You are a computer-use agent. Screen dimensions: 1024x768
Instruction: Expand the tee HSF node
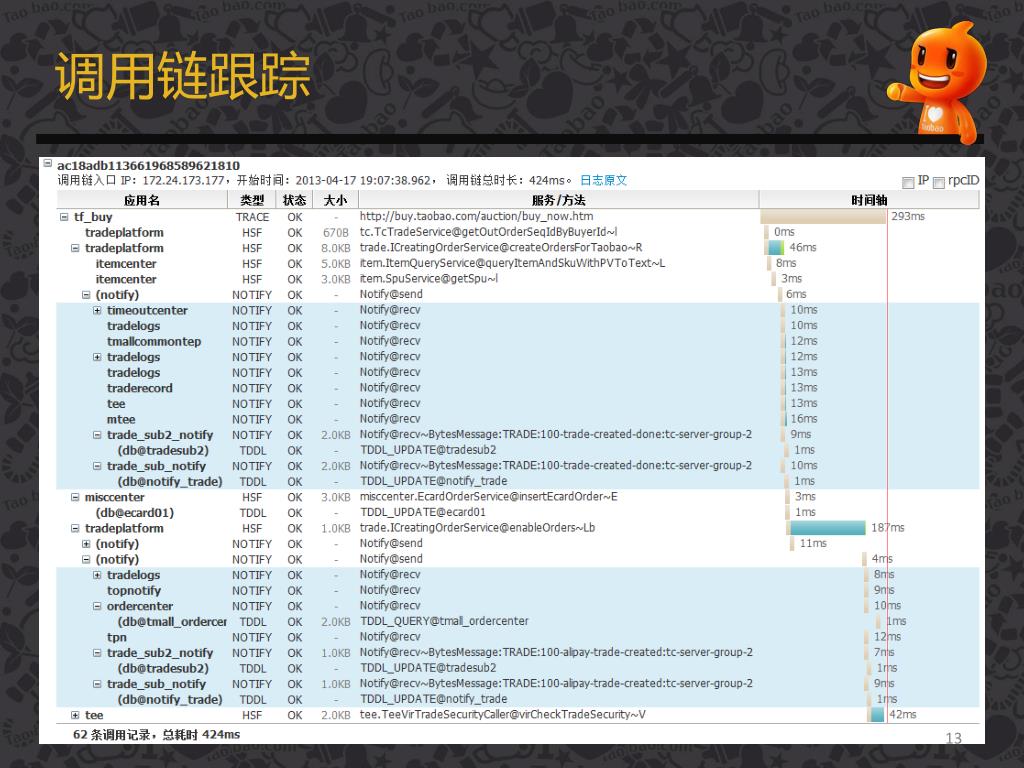point(75,716)
